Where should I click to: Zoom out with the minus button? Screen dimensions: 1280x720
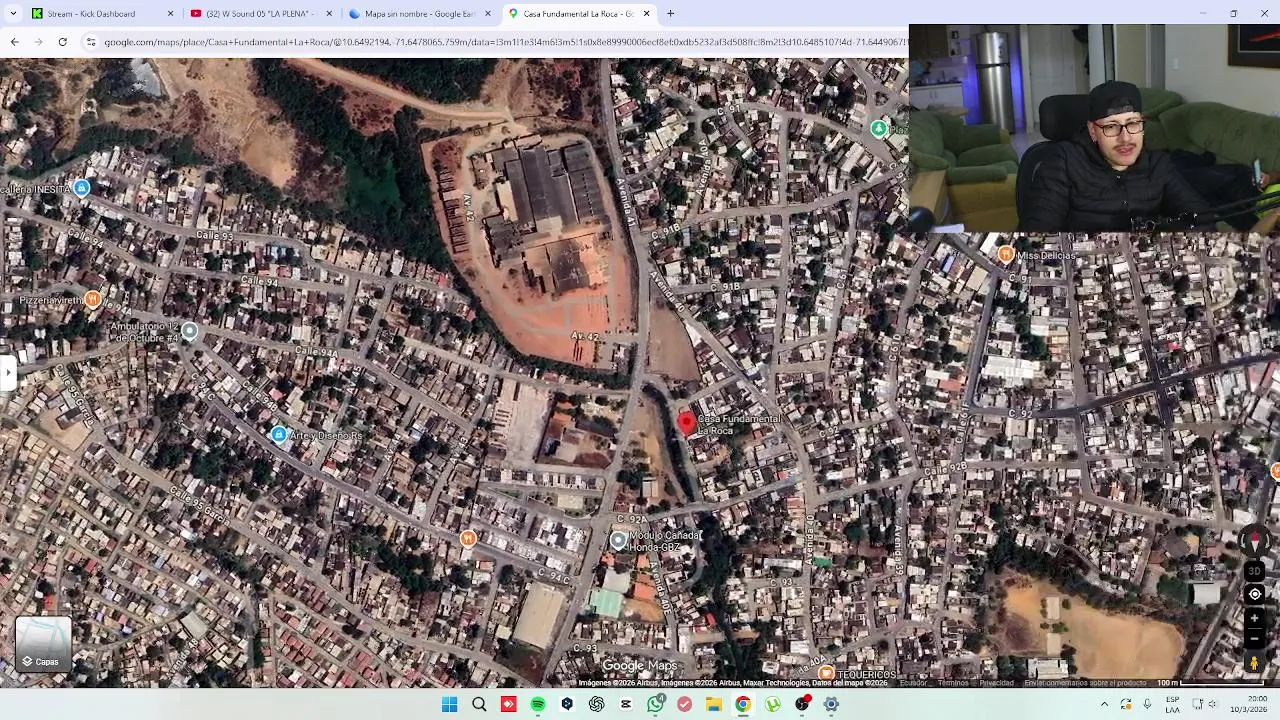(x=1255, y=638)
